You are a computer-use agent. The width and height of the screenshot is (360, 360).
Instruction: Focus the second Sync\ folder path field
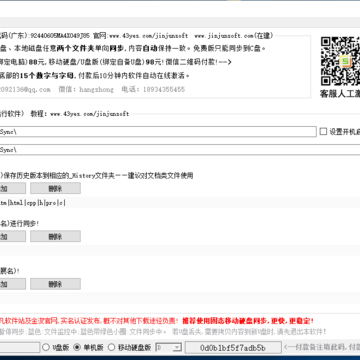[180, 150]
